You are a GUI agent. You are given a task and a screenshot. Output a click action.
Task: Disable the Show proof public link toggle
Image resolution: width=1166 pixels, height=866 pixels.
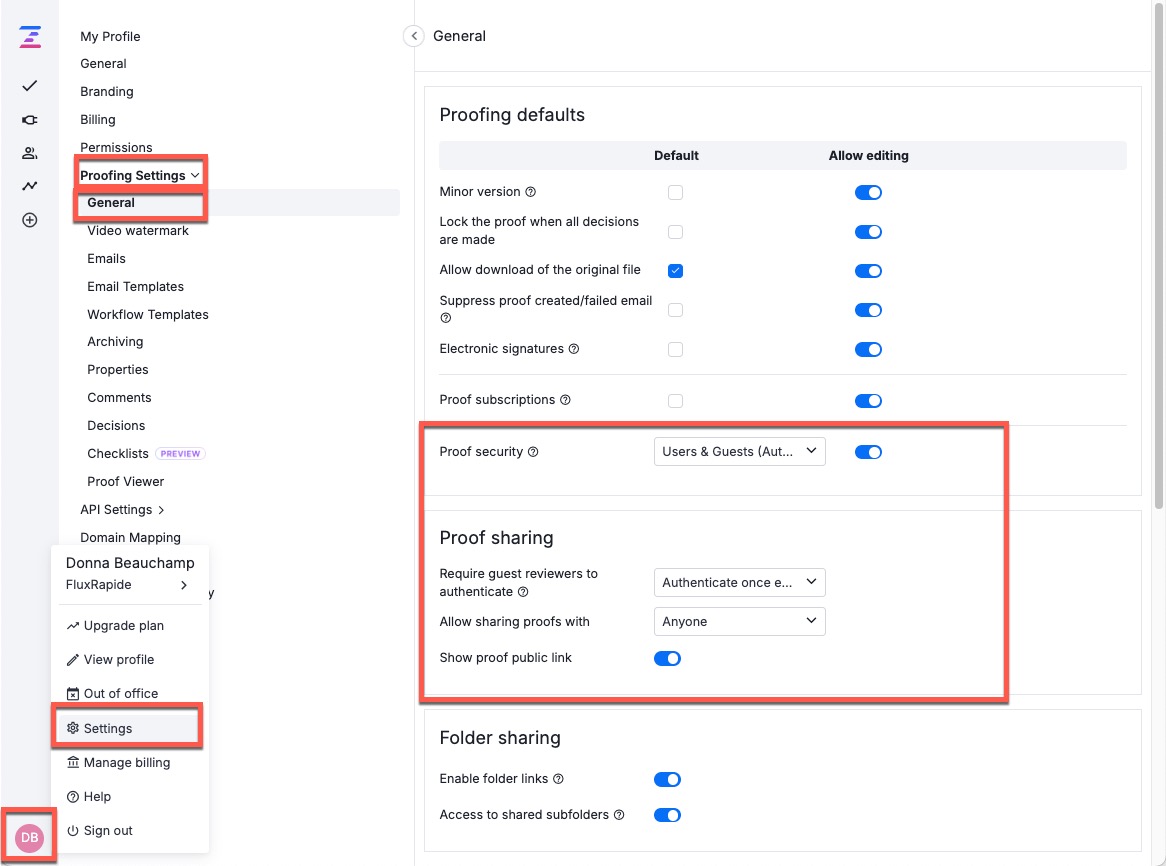tap(667, 658)
